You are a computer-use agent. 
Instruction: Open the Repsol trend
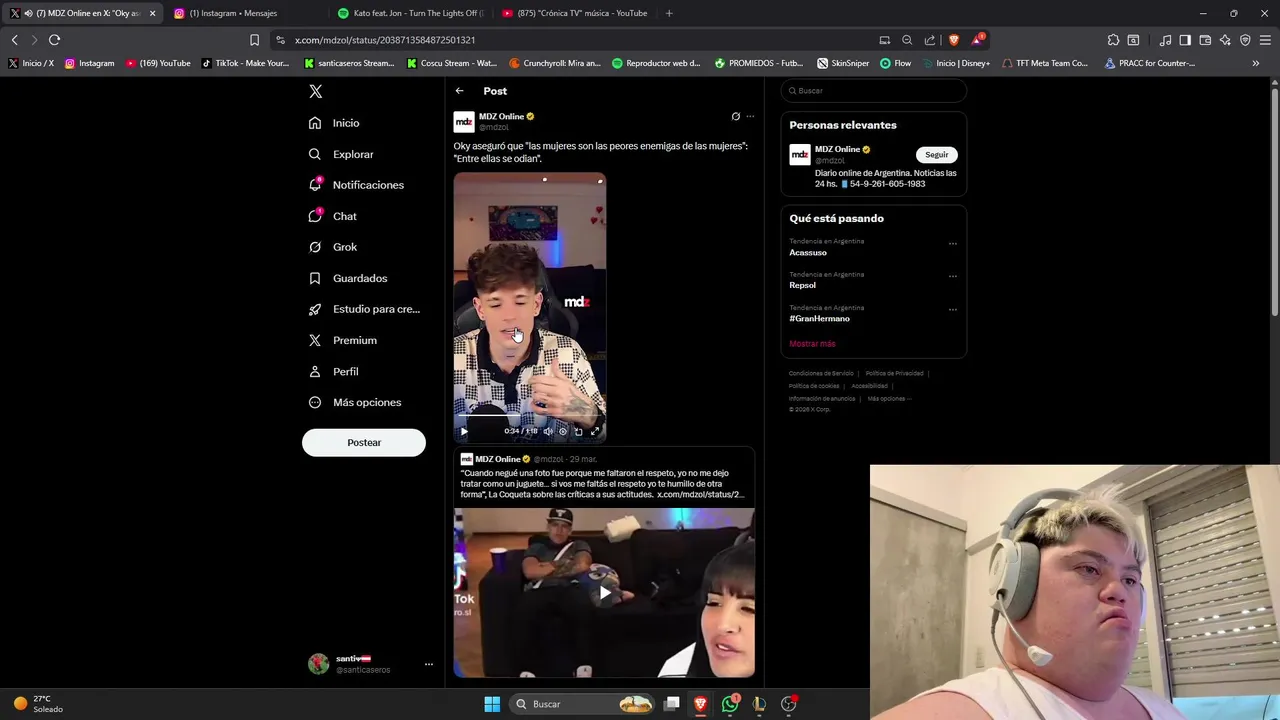[x=802, y=286]
